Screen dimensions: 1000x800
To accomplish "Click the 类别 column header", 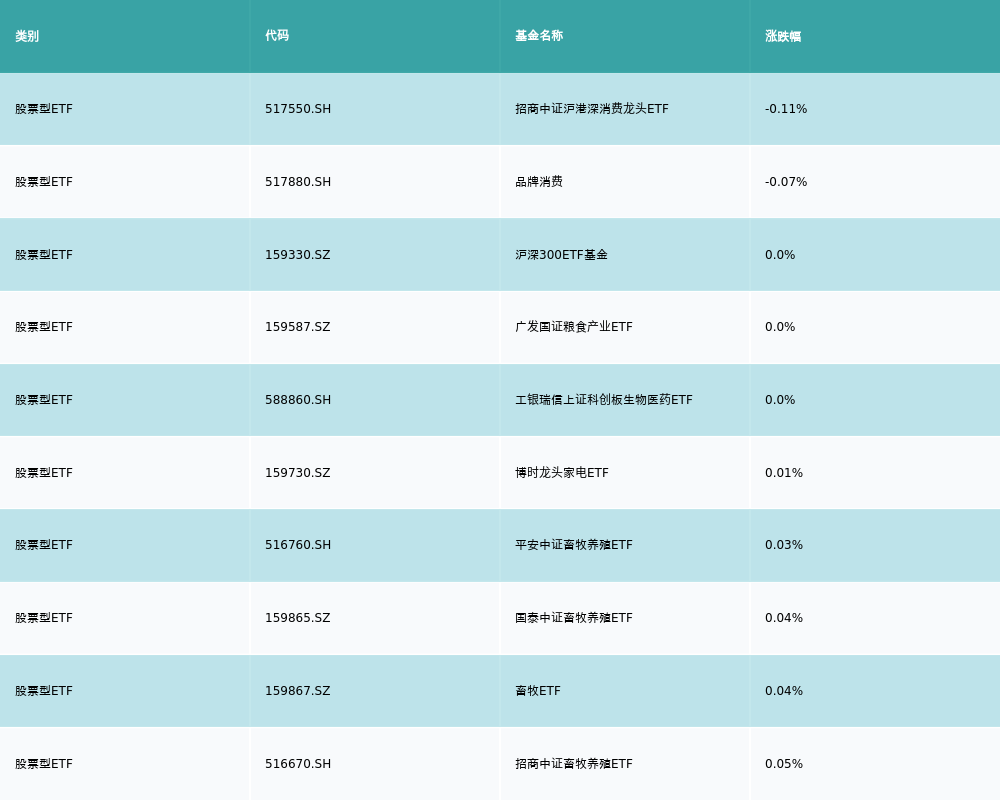I will tap(27, 36).
